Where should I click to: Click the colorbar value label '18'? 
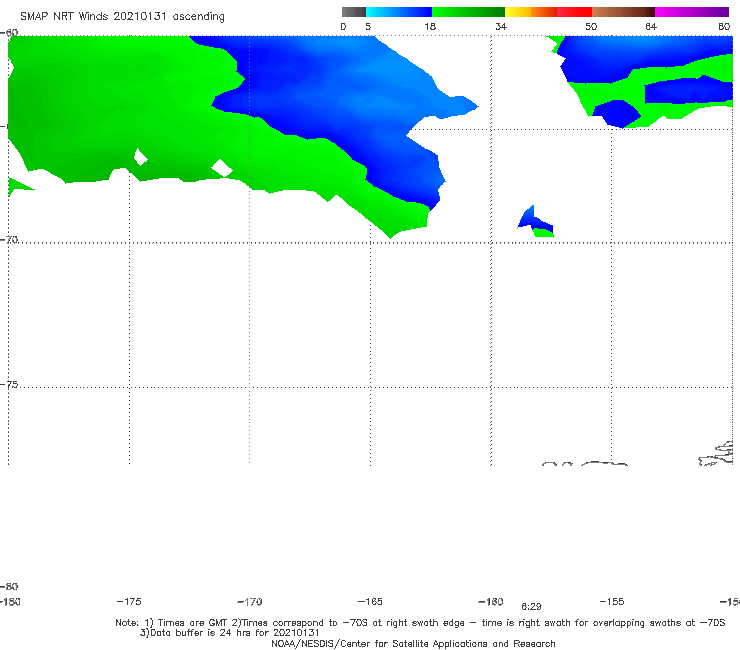(430, 26)
